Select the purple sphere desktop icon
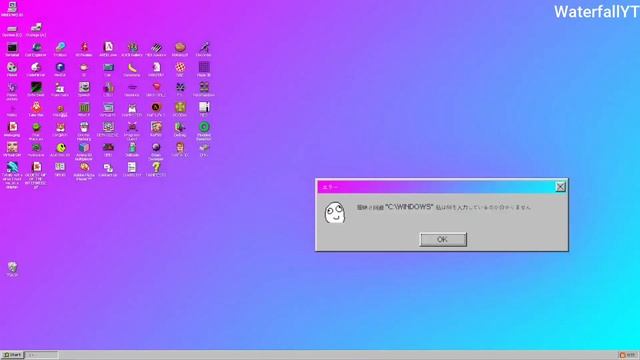Image resolution: width=640 pixels, height=360 pixels. pos(156,147)
